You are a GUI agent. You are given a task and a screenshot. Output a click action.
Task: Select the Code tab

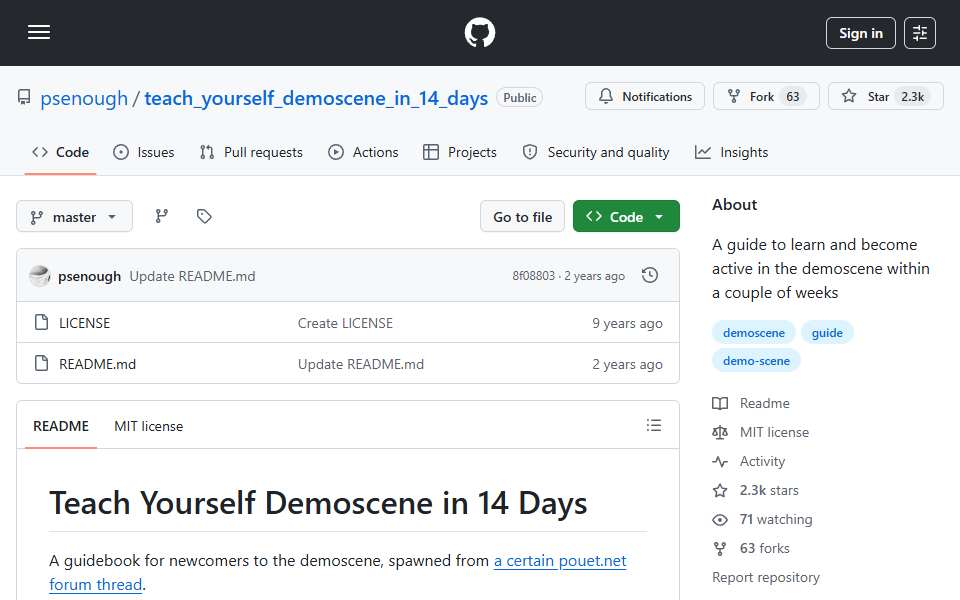(60, 152)
